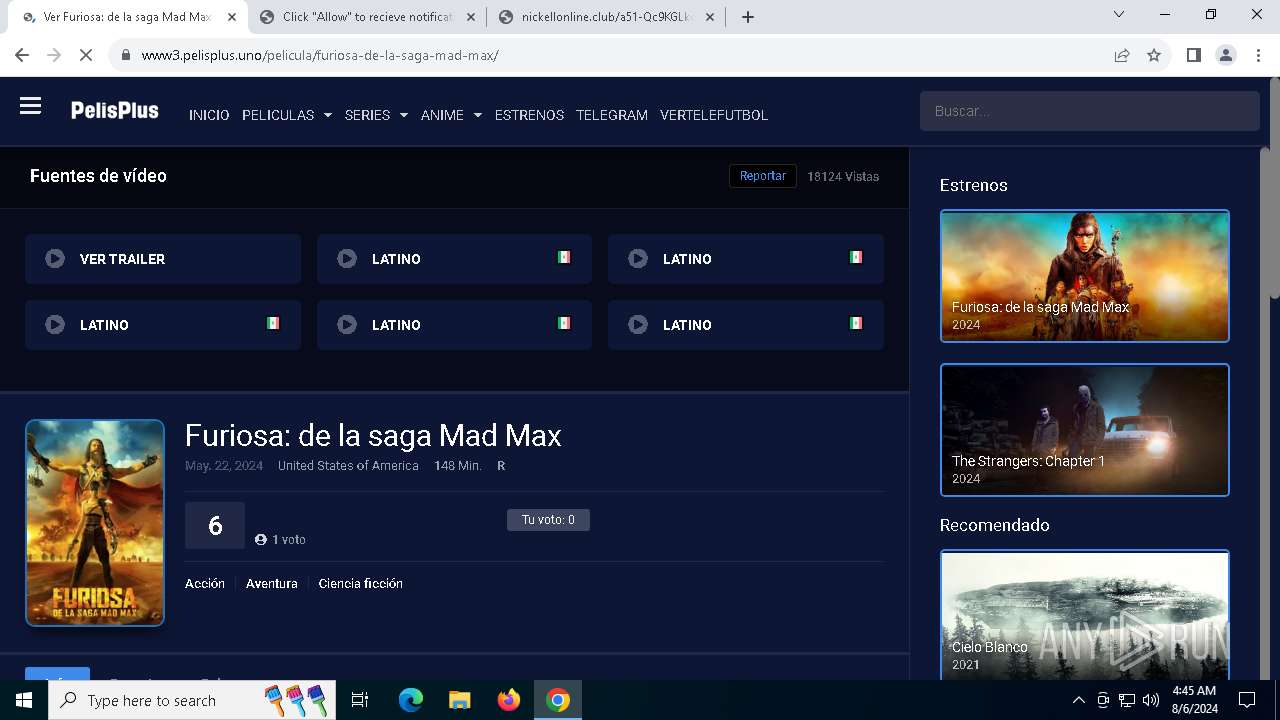Click the Buscar search field
Image resolution: width=1280 pixels, height=720 pixels.
pyautogui.click(x=1089, y=111)
